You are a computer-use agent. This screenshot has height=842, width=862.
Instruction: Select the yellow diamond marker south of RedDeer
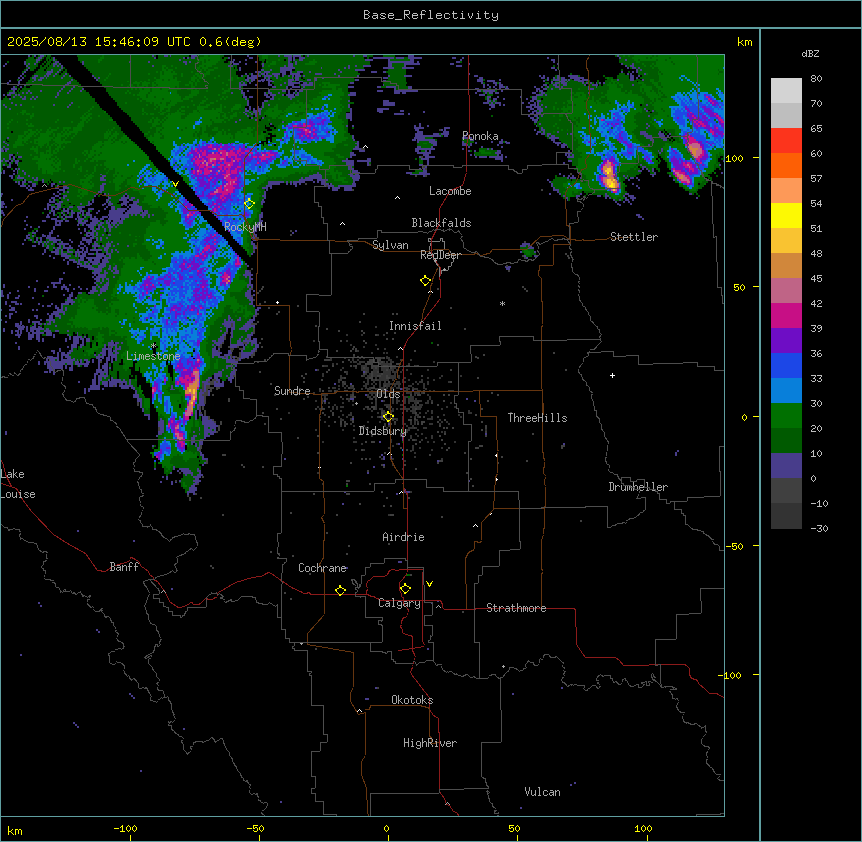point(425,281)
